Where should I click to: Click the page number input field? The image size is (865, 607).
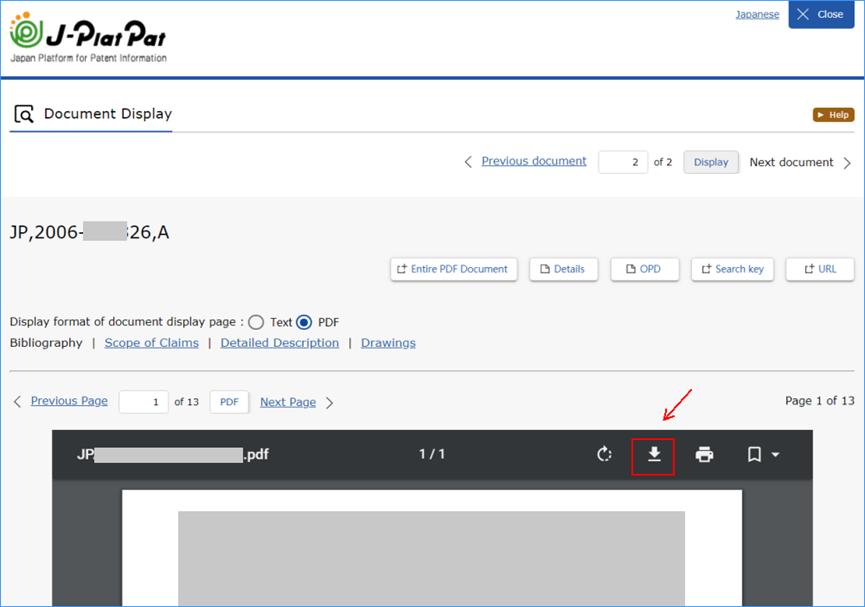coord(143,402)
